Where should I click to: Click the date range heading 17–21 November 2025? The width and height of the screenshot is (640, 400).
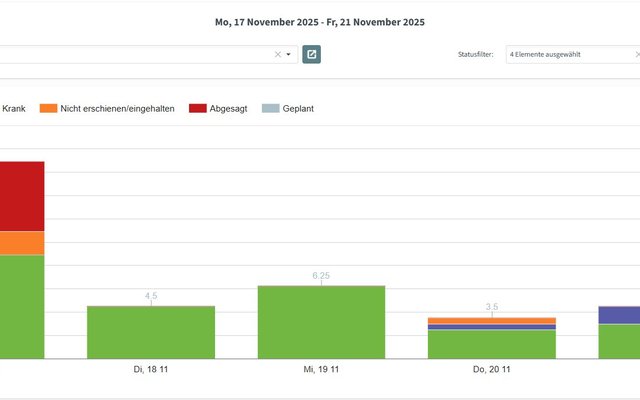(x=320, y=22)
